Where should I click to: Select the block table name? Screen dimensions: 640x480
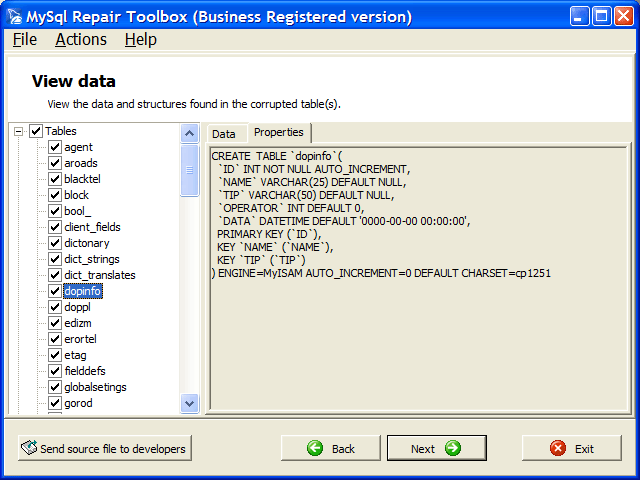pyautogui.click(x=76, y=195)
